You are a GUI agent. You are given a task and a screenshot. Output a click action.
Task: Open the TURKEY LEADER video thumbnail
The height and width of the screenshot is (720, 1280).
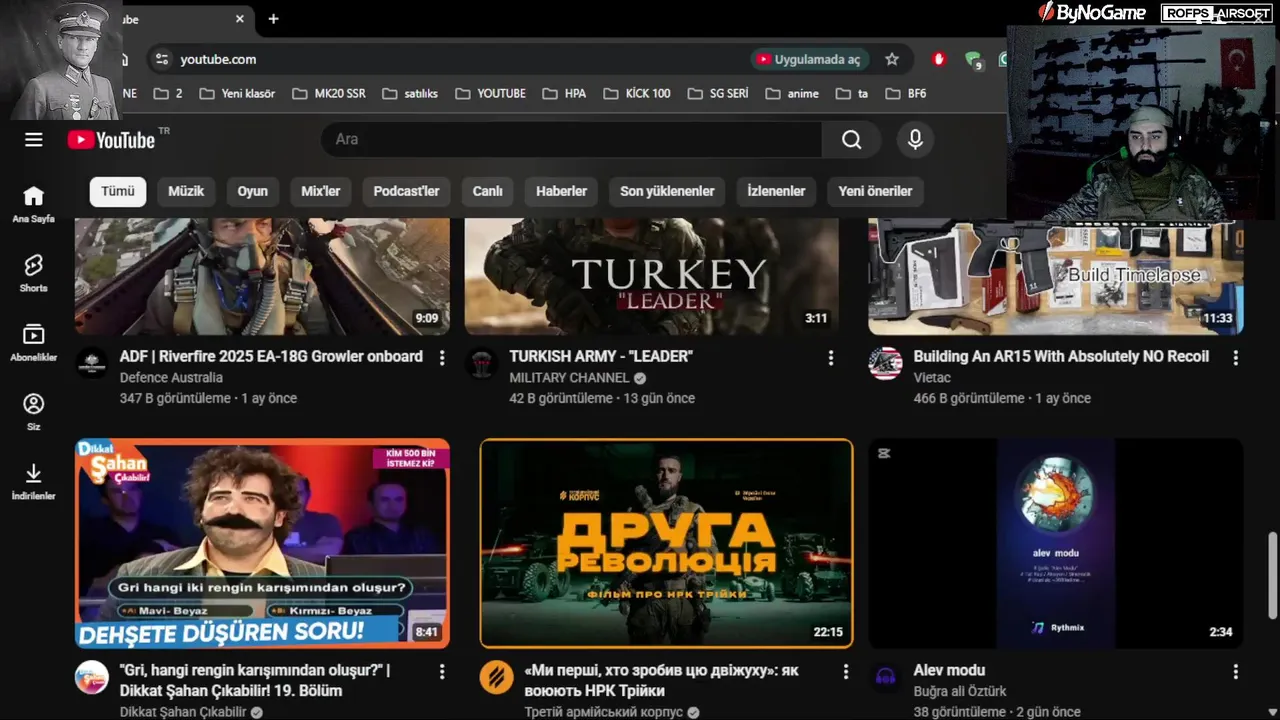(652, 277)
